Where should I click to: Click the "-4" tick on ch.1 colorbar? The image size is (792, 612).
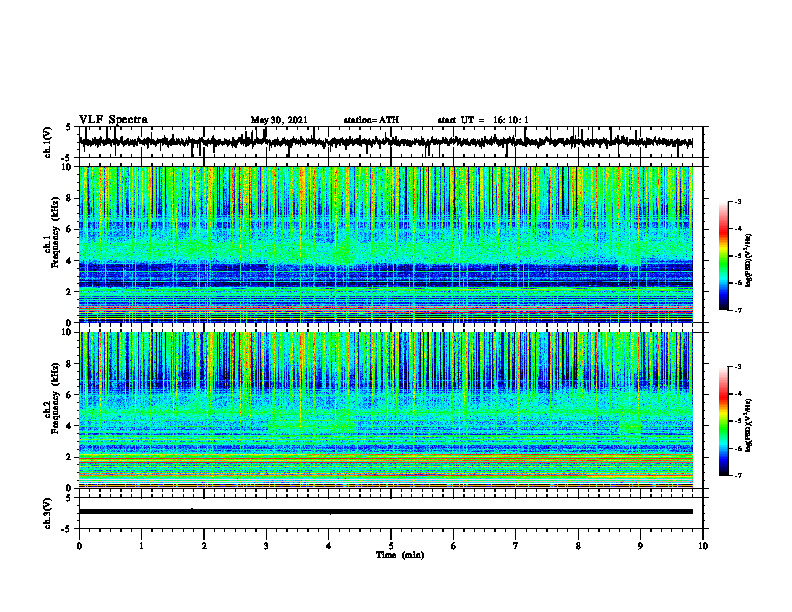click(x=737, y=229)
